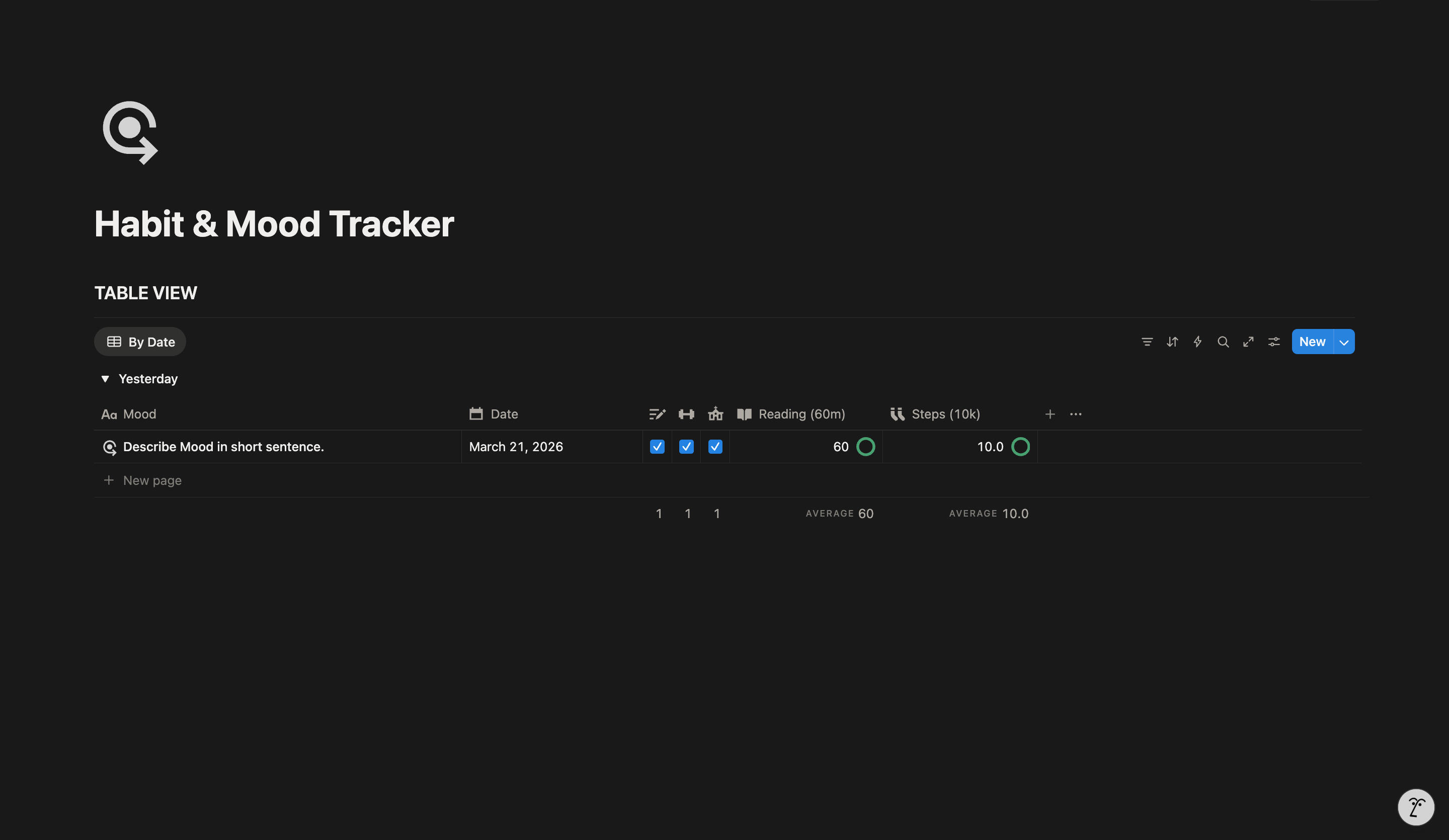This screenshot has height=840, width=1449.
Task: Open the column header more options ellipsis
Action: click(1075, 414)
